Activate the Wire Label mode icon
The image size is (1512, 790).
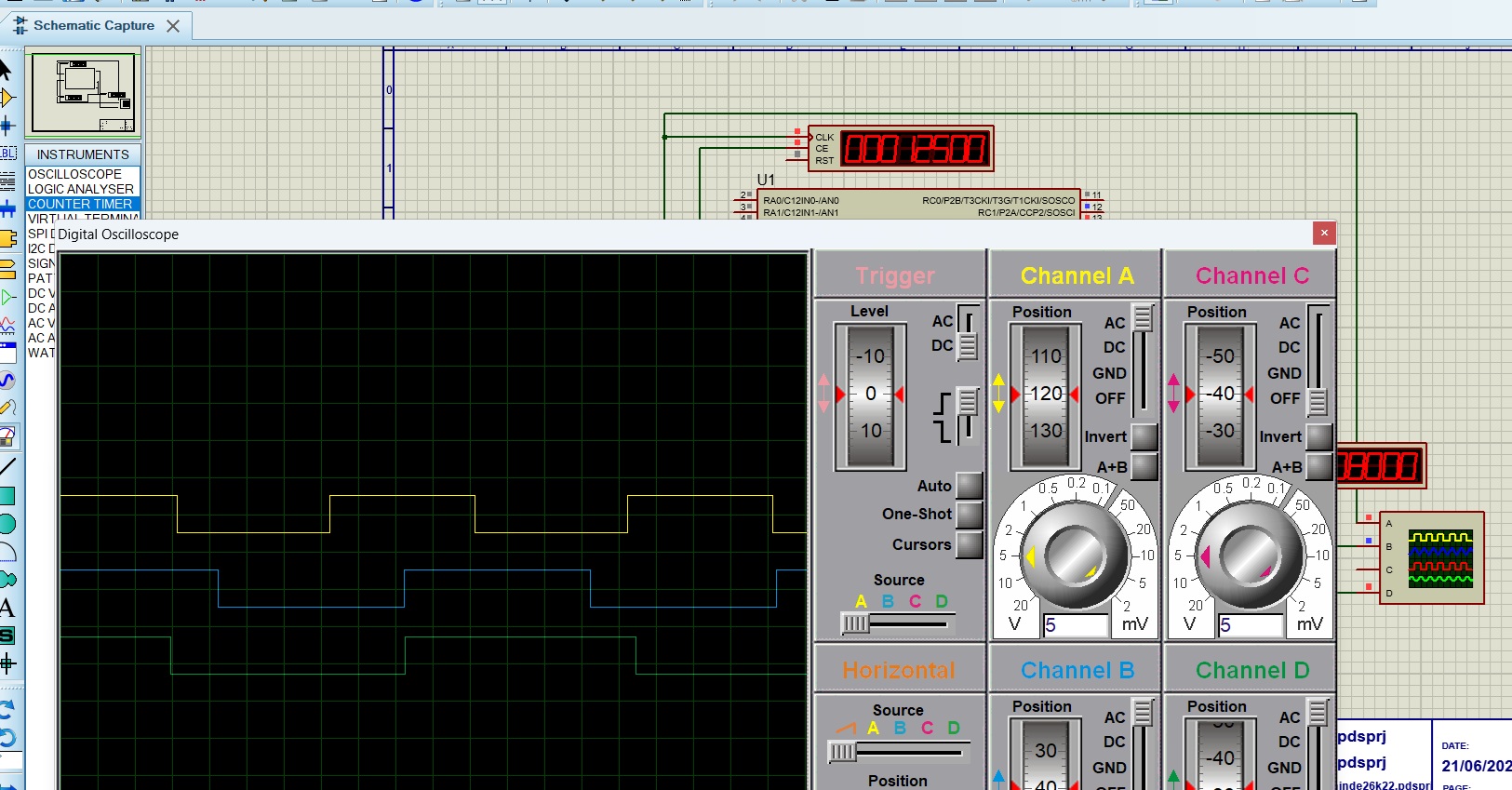pyautogui.click(x=7, y=153)
